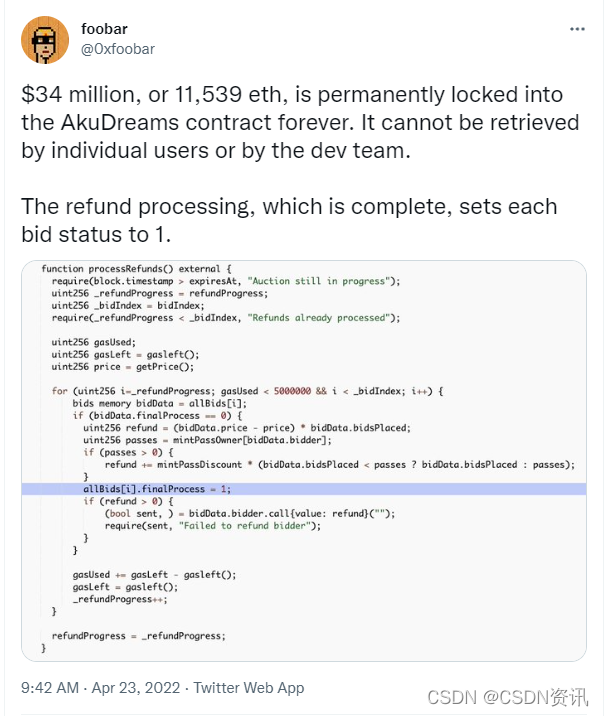Click the for loop header code line
Screen dimensions: 604x716
(x=246, y=391)
